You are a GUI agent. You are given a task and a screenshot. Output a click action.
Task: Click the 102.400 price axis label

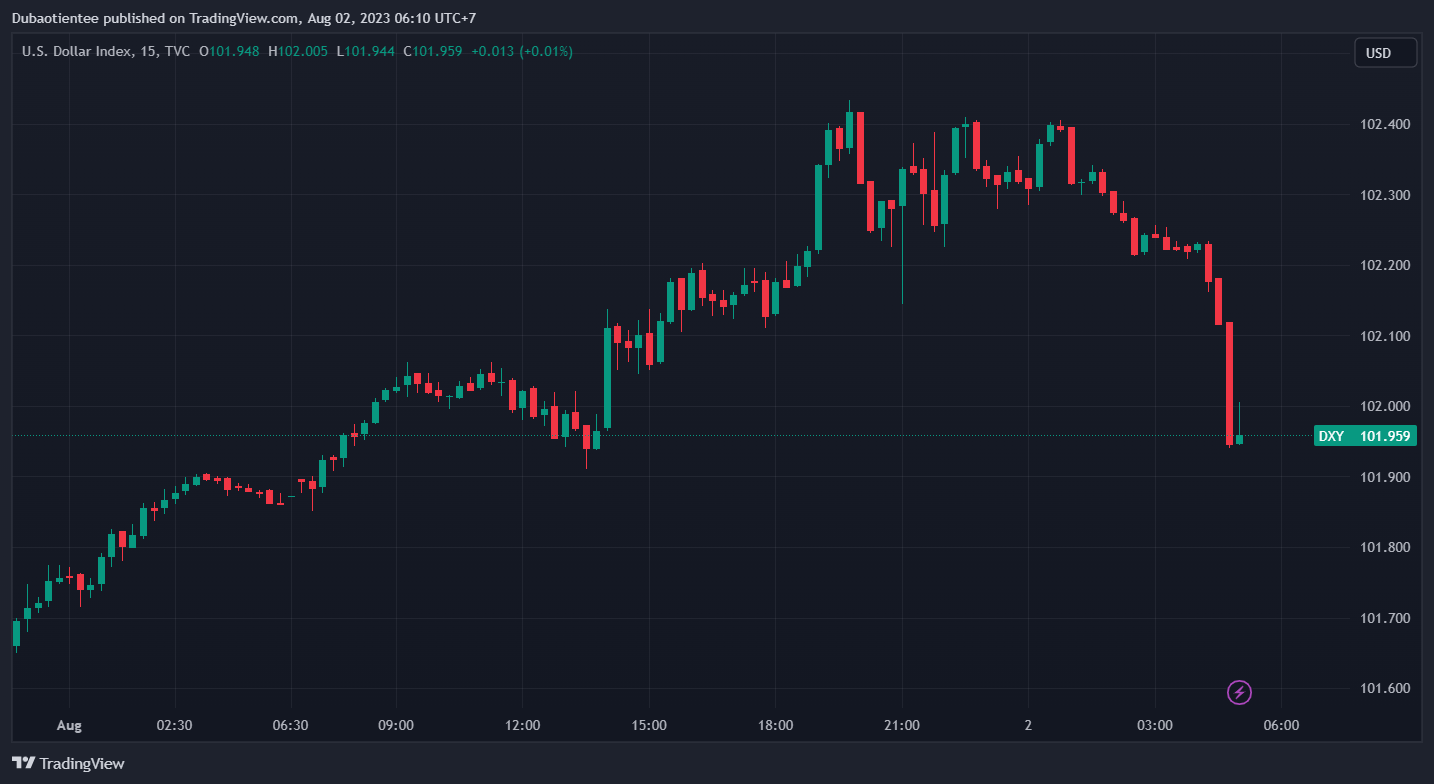(x=1385, y=124)
